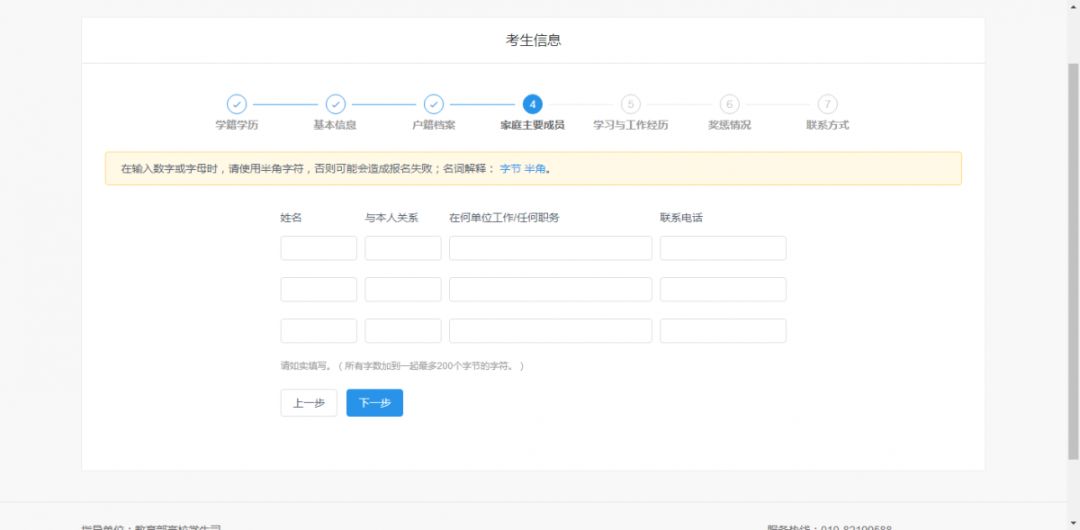Open the 半角 term explanation link
Image resolution: width=1080 pixels, height=530 pixels.
pos(535,169)
